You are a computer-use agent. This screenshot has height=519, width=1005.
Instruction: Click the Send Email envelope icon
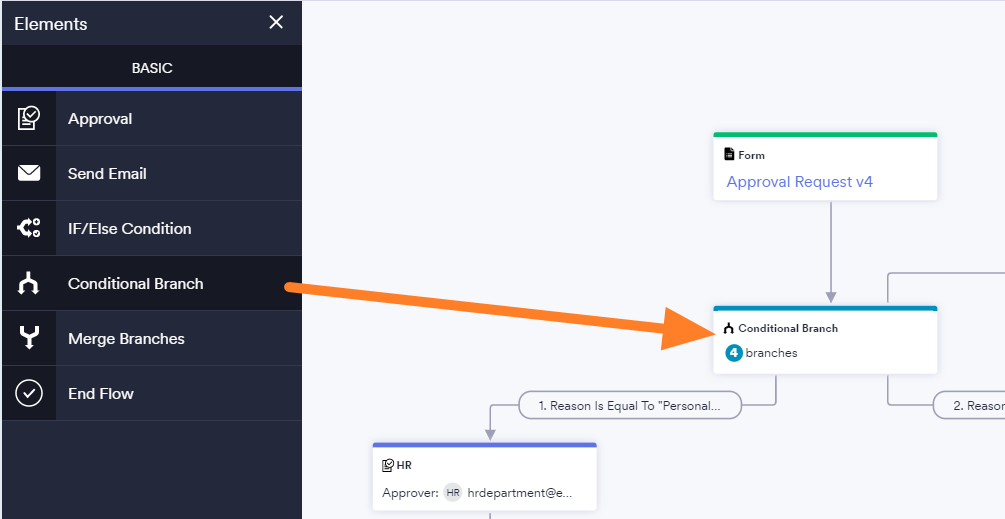pos(29,174)
